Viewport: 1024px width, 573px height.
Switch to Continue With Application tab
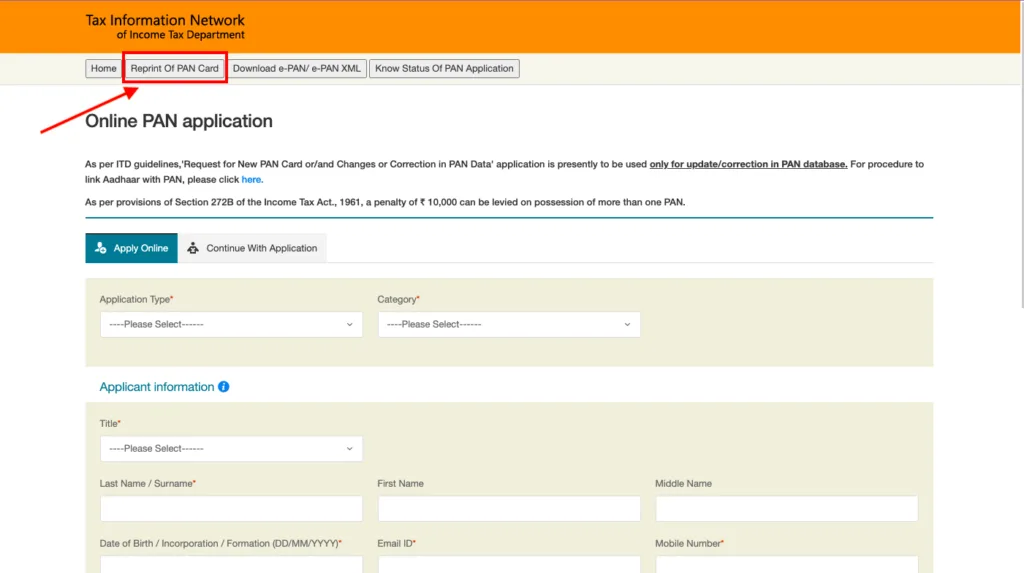tap(252, 248)
